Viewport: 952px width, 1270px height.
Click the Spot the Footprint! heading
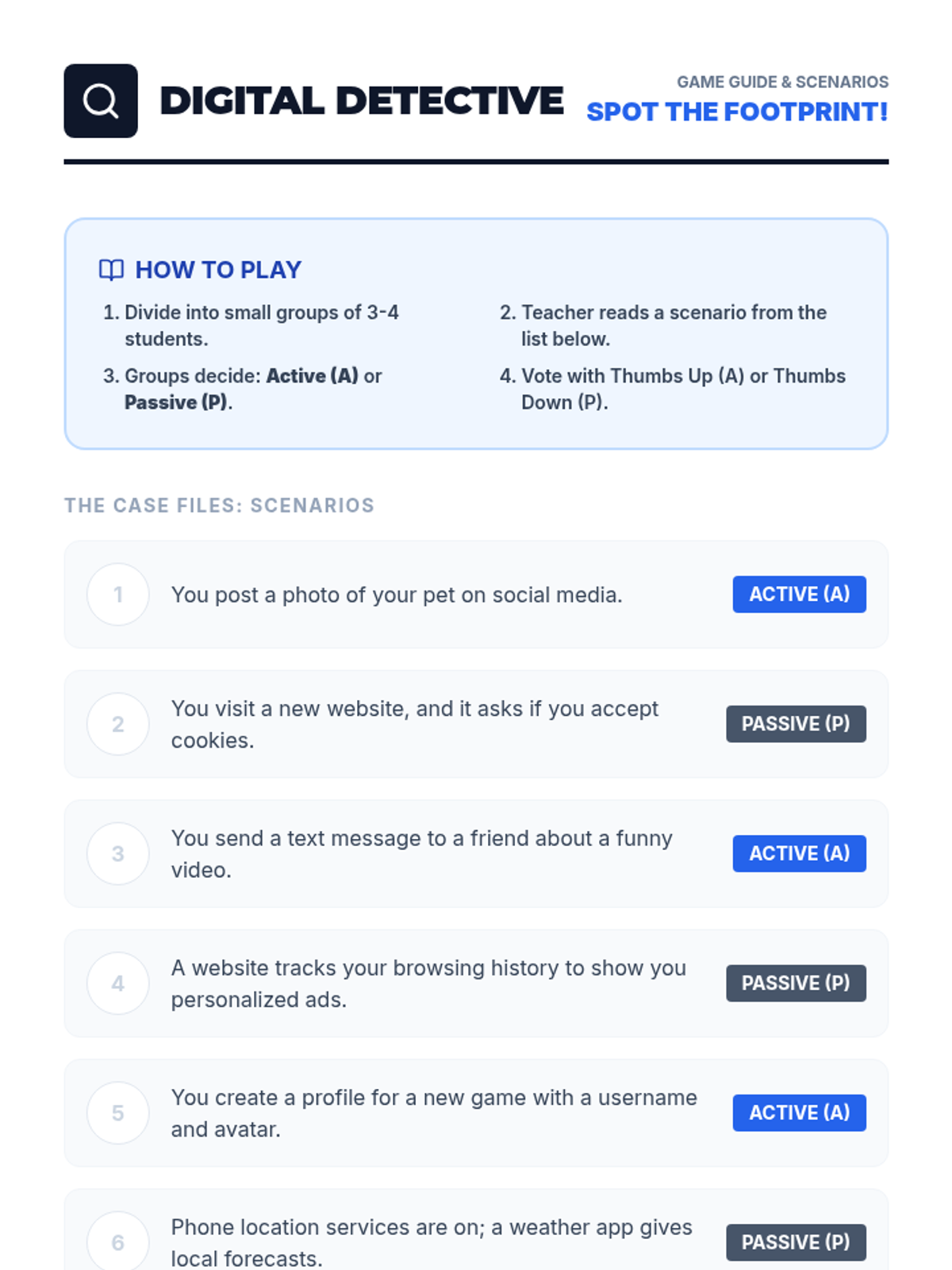click(738, 112)
